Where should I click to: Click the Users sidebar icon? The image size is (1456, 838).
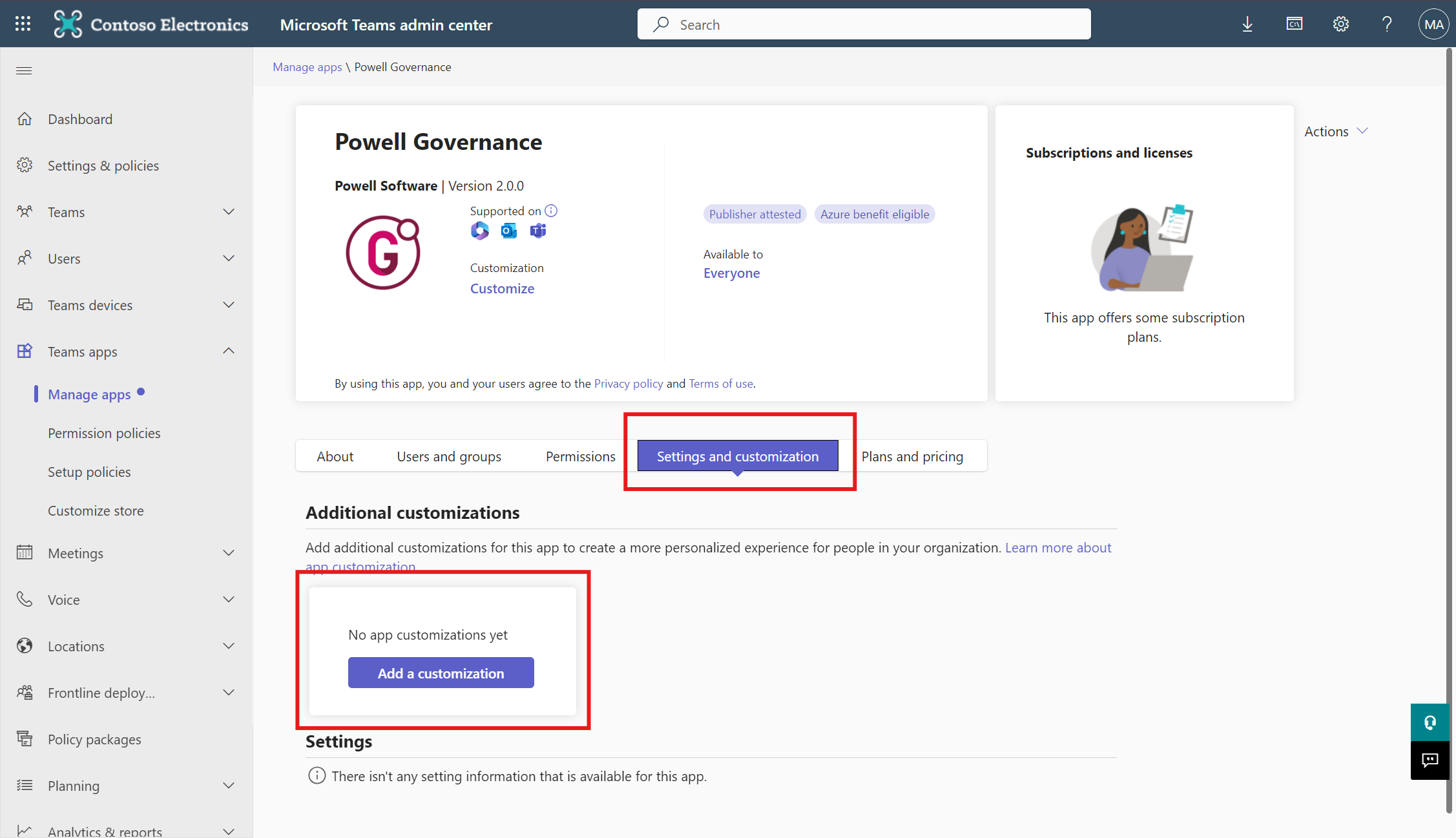pyautogui.click(x=25, y=258)
